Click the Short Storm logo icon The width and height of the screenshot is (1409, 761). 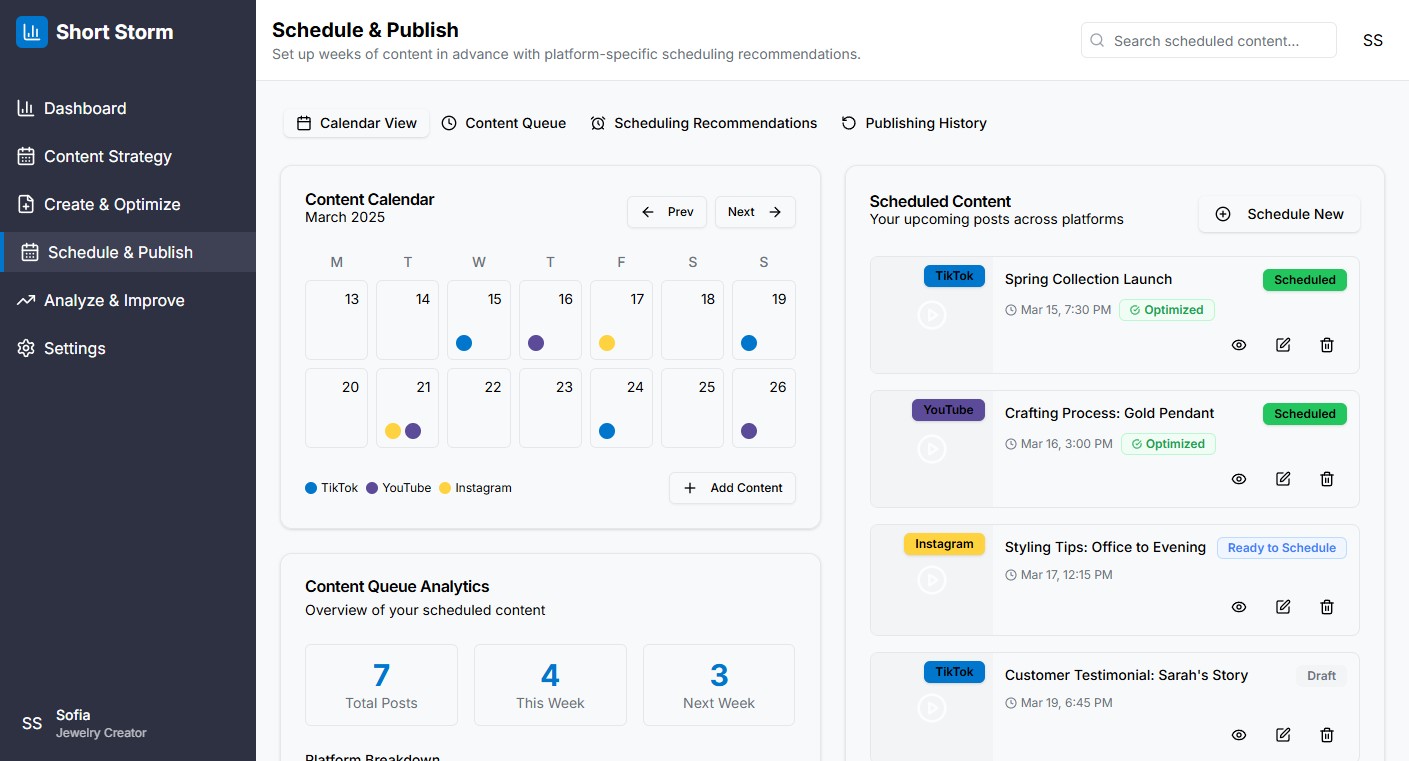[x=32, y=31]
